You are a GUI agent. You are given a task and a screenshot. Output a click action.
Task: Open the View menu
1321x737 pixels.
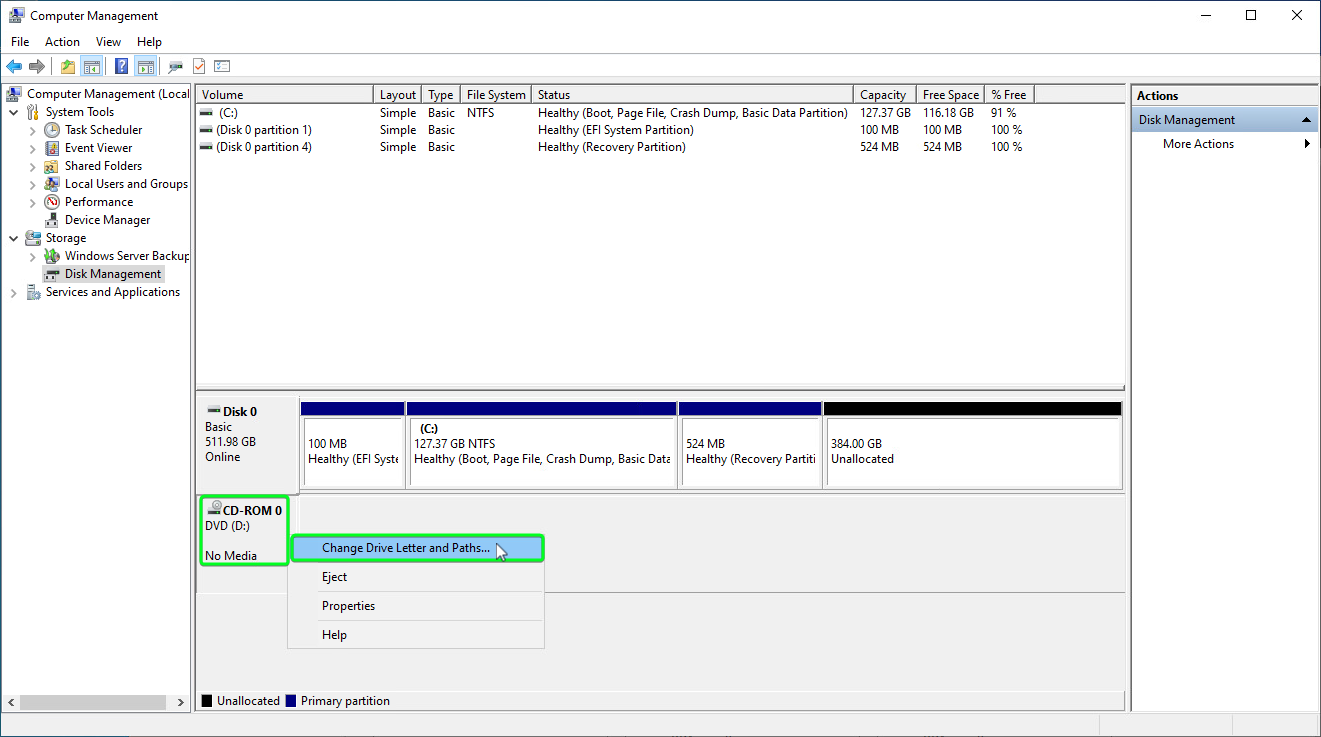pos(108,42)
